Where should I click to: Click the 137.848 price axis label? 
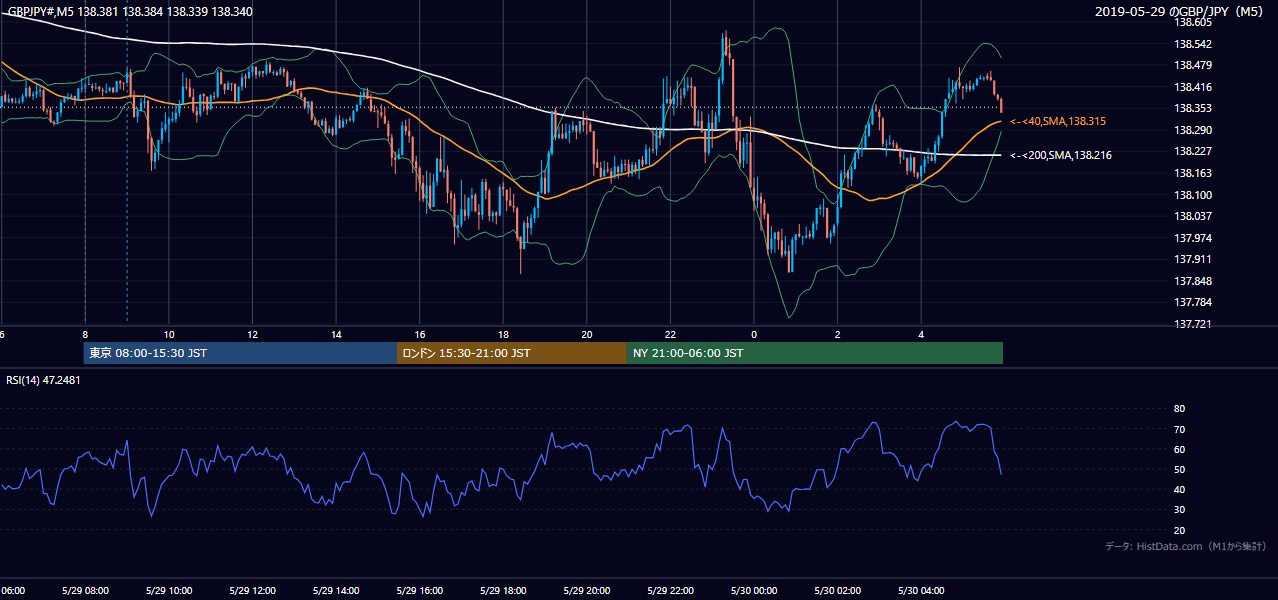pyautogui.click(x=1192, y=281)
